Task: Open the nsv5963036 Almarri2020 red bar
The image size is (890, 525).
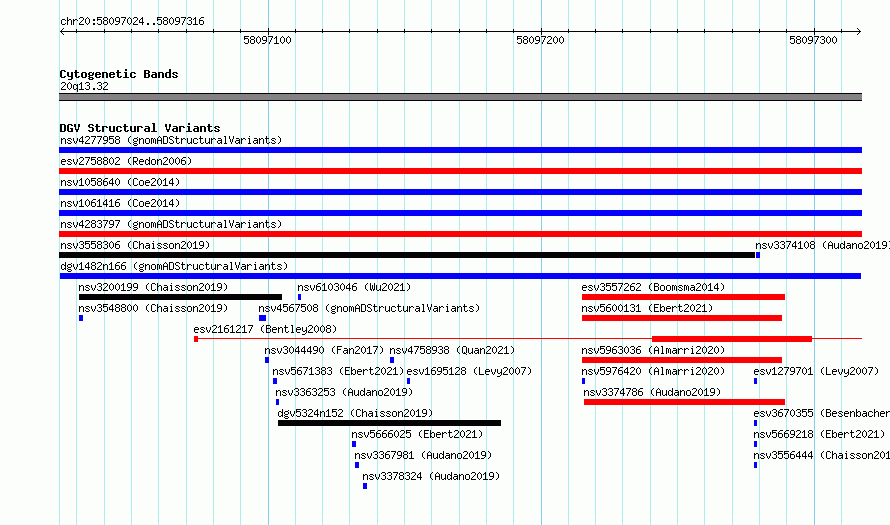Action: click(682, 360)
